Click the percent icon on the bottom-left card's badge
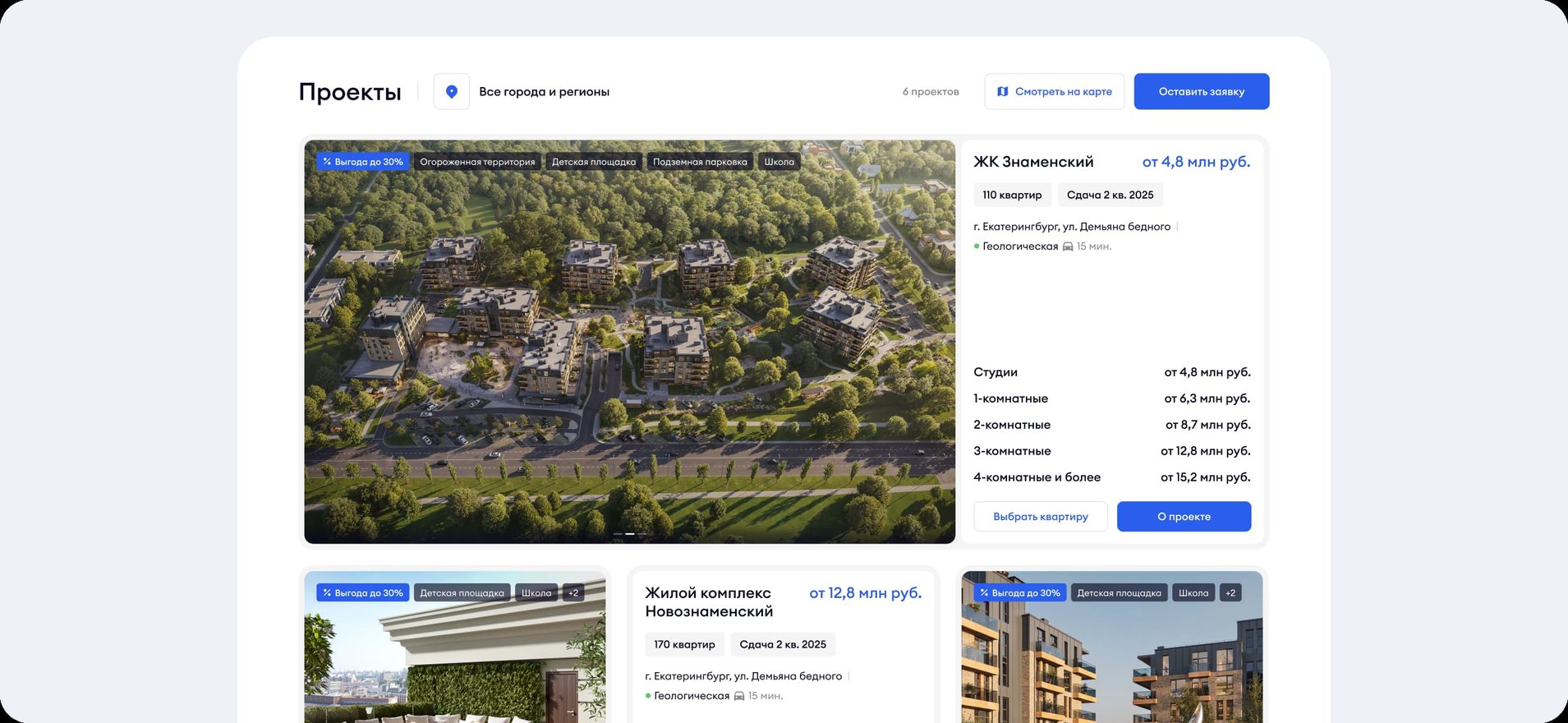Viewport: 1568px width, 723px height. [x=327, y=593]
